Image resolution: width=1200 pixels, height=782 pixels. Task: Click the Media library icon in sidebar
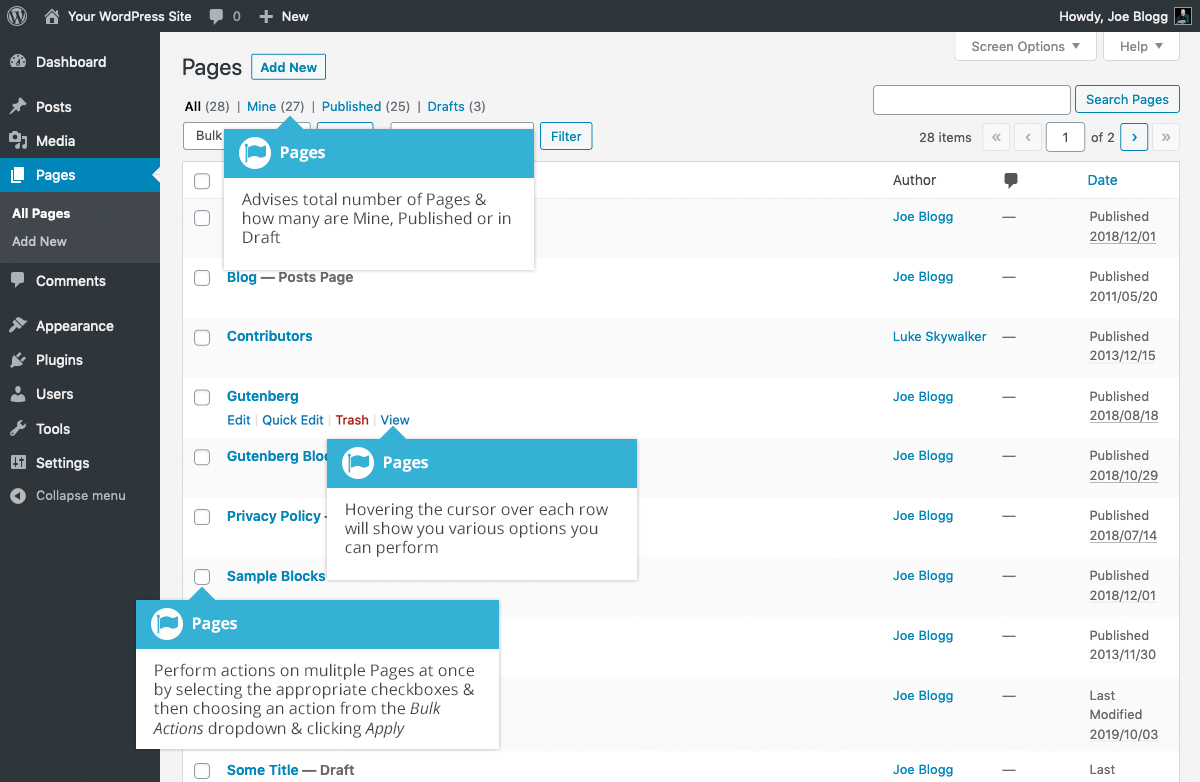click(x=18, y=141)
